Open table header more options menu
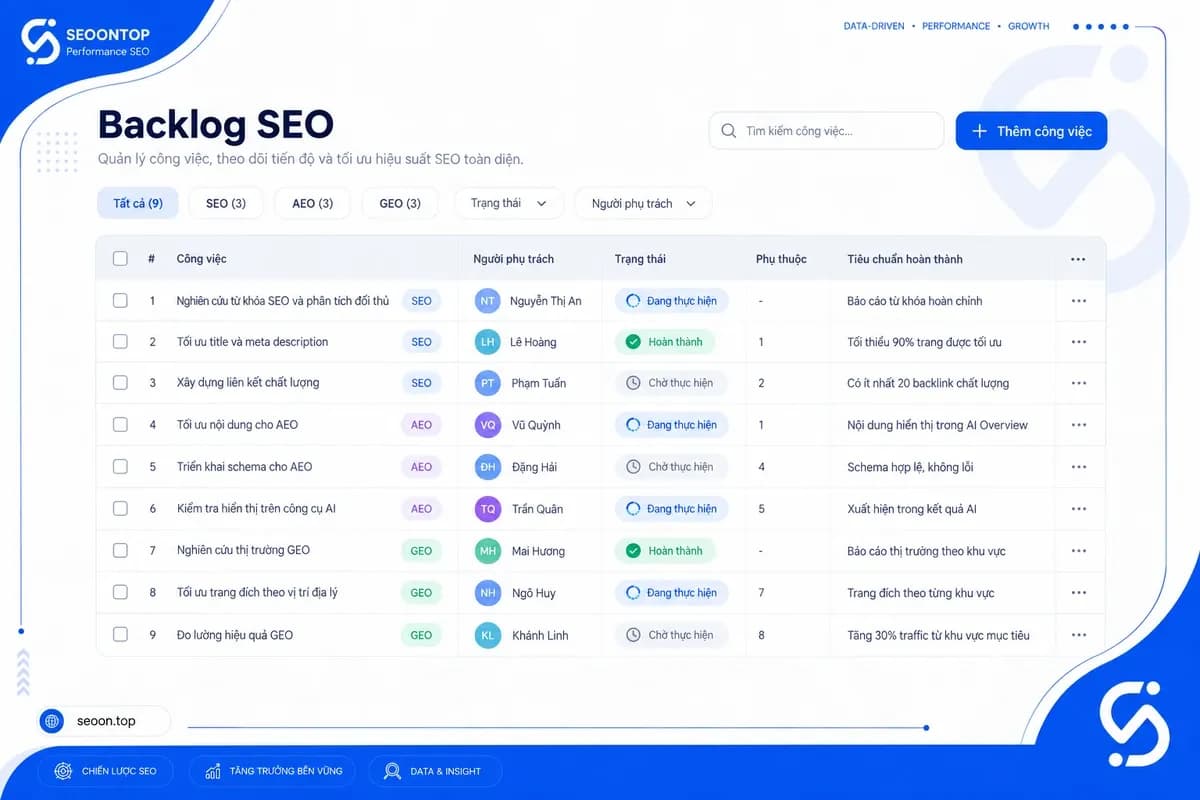Image resolution: width=1200 pixels, height=800 pixels. (x=1078, y=259)
